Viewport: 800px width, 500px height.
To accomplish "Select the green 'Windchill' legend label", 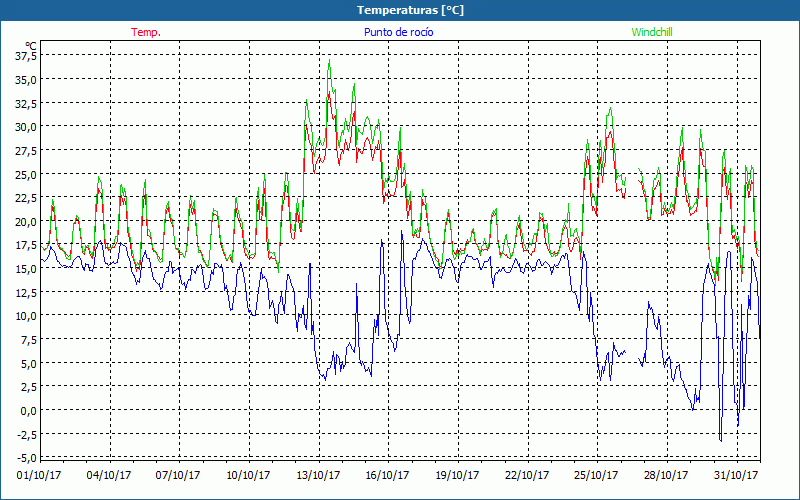I will tap(652, 32).
